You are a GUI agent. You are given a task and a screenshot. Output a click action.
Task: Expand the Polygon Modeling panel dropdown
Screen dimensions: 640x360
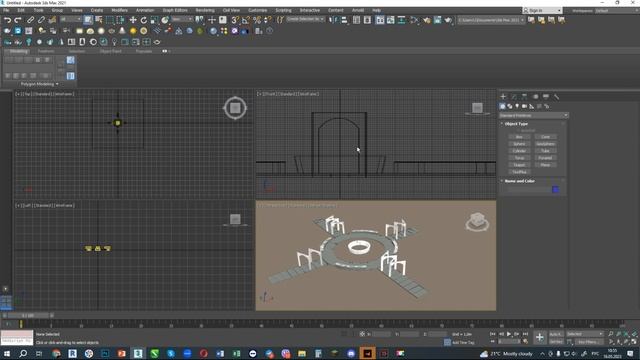click(x=40, y=84)
